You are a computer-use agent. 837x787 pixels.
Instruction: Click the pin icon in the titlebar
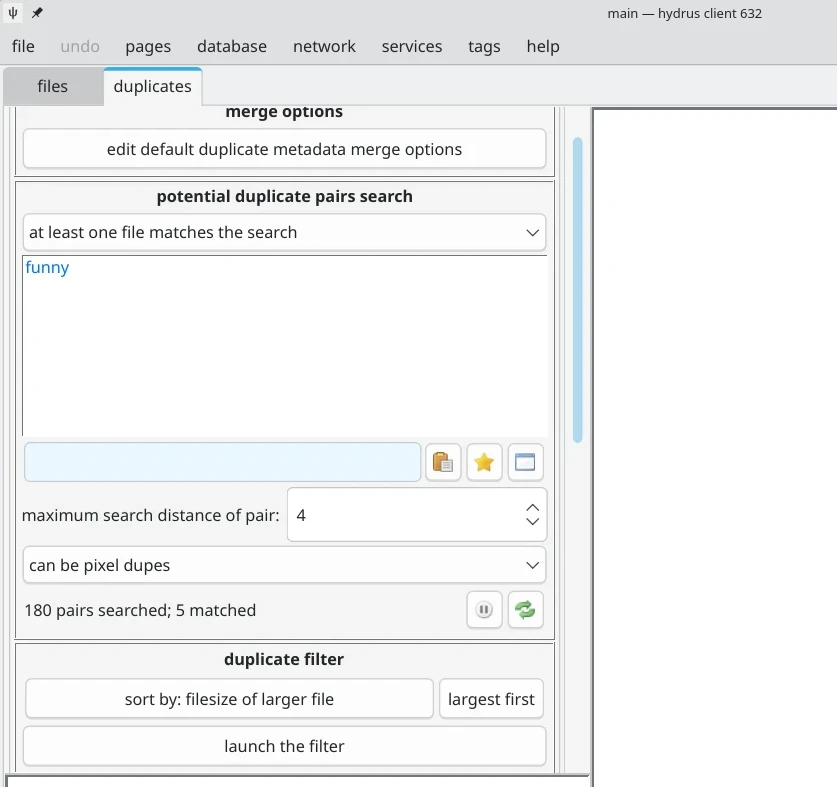36,13
